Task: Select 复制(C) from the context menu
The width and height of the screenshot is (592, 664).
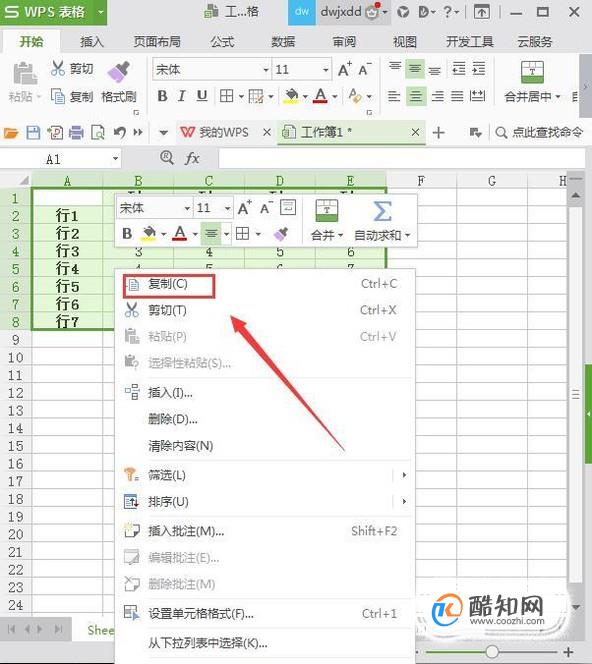Action: [x=169, y=285]
